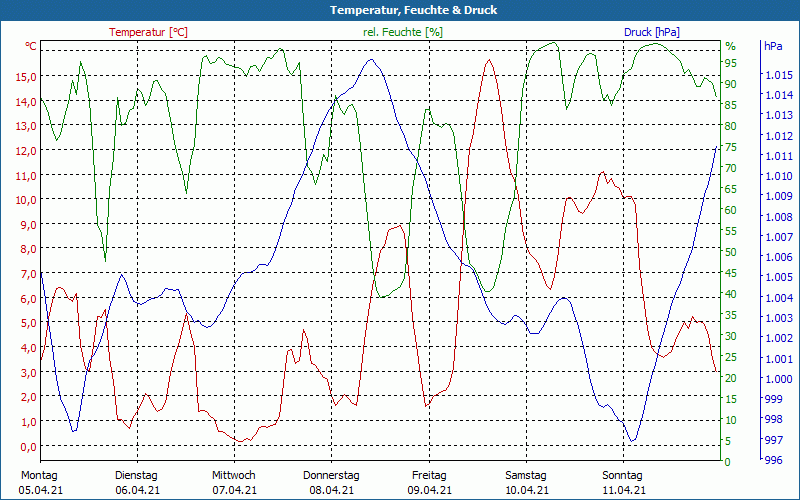Click the 996 pressure axis value
The height and width of the screenshot is (500, 800).
point(773,461)
